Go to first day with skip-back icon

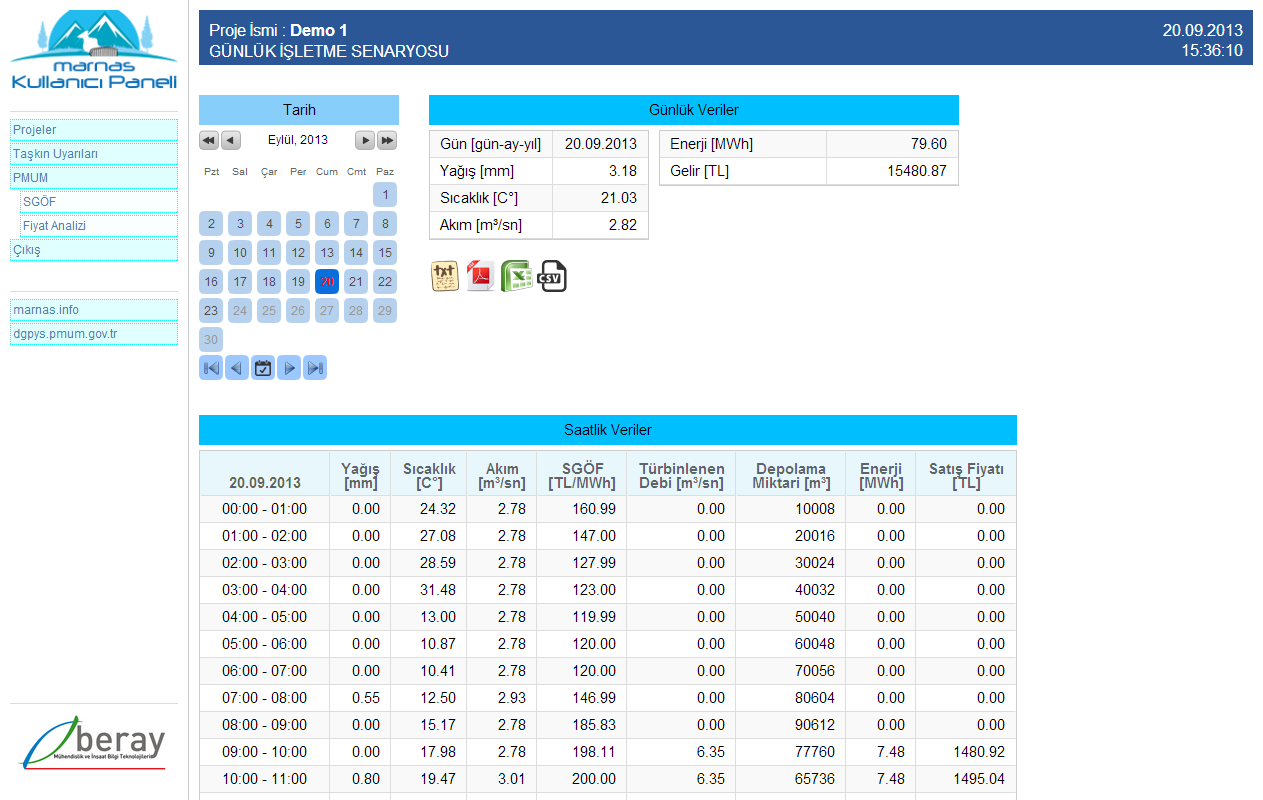tap(211, 368)
